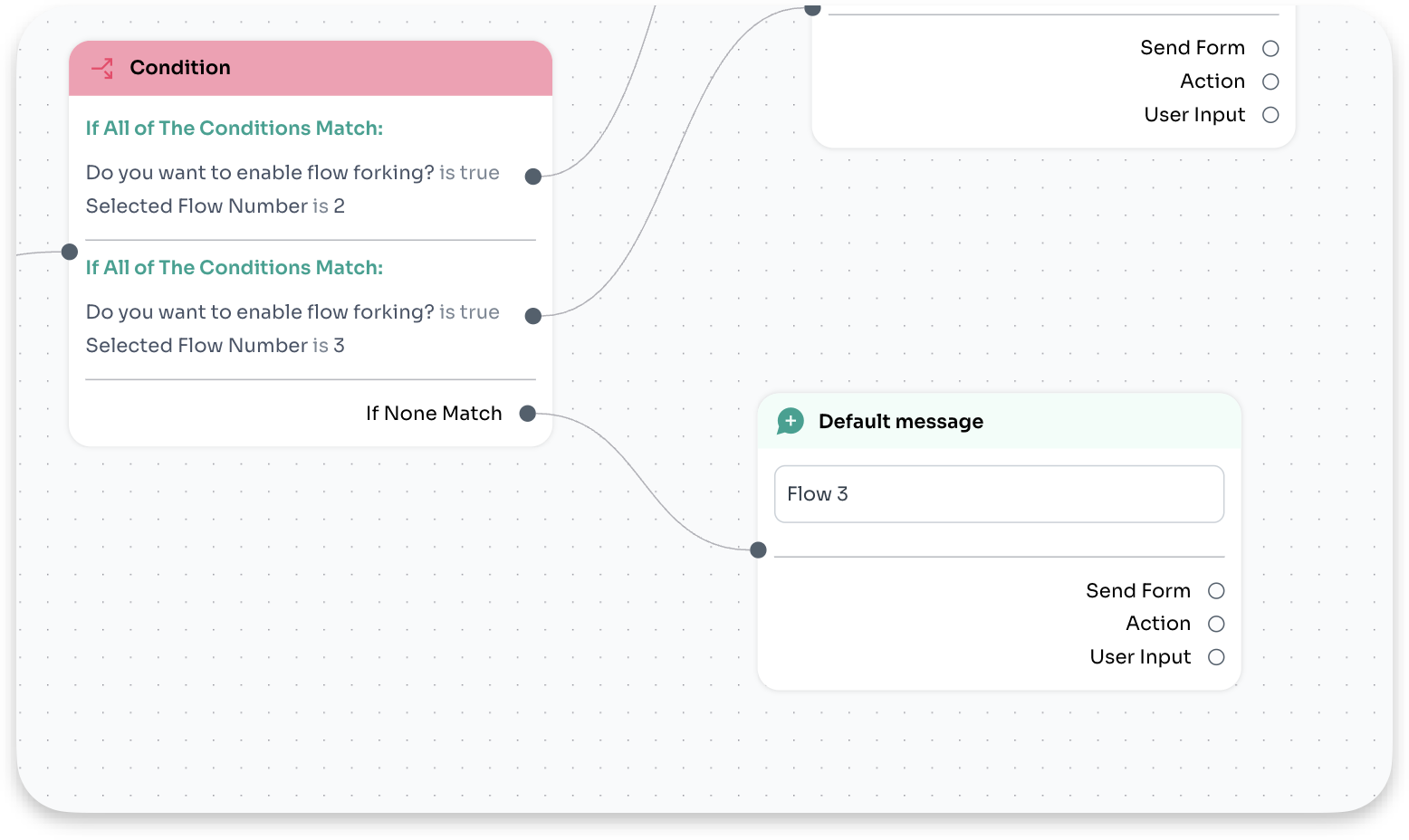Click the Selected Flow Number is 2 rule
The height and width of the screenshot is (840, 1409).
216,206
